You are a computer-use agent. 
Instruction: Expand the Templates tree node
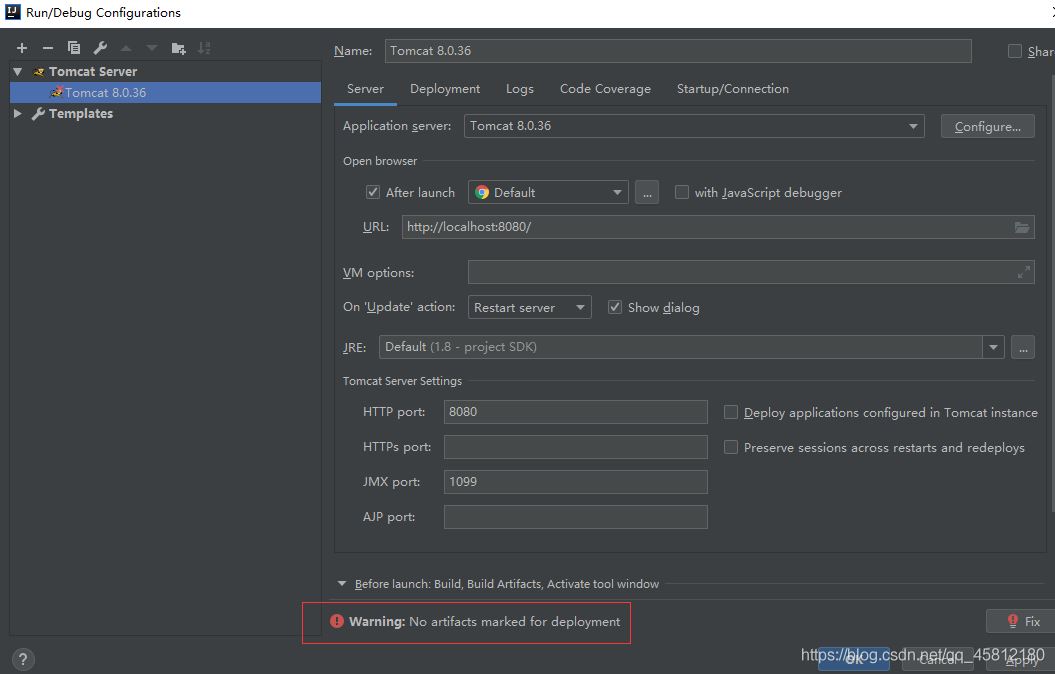pyautogui.click(x=17, y=113)
